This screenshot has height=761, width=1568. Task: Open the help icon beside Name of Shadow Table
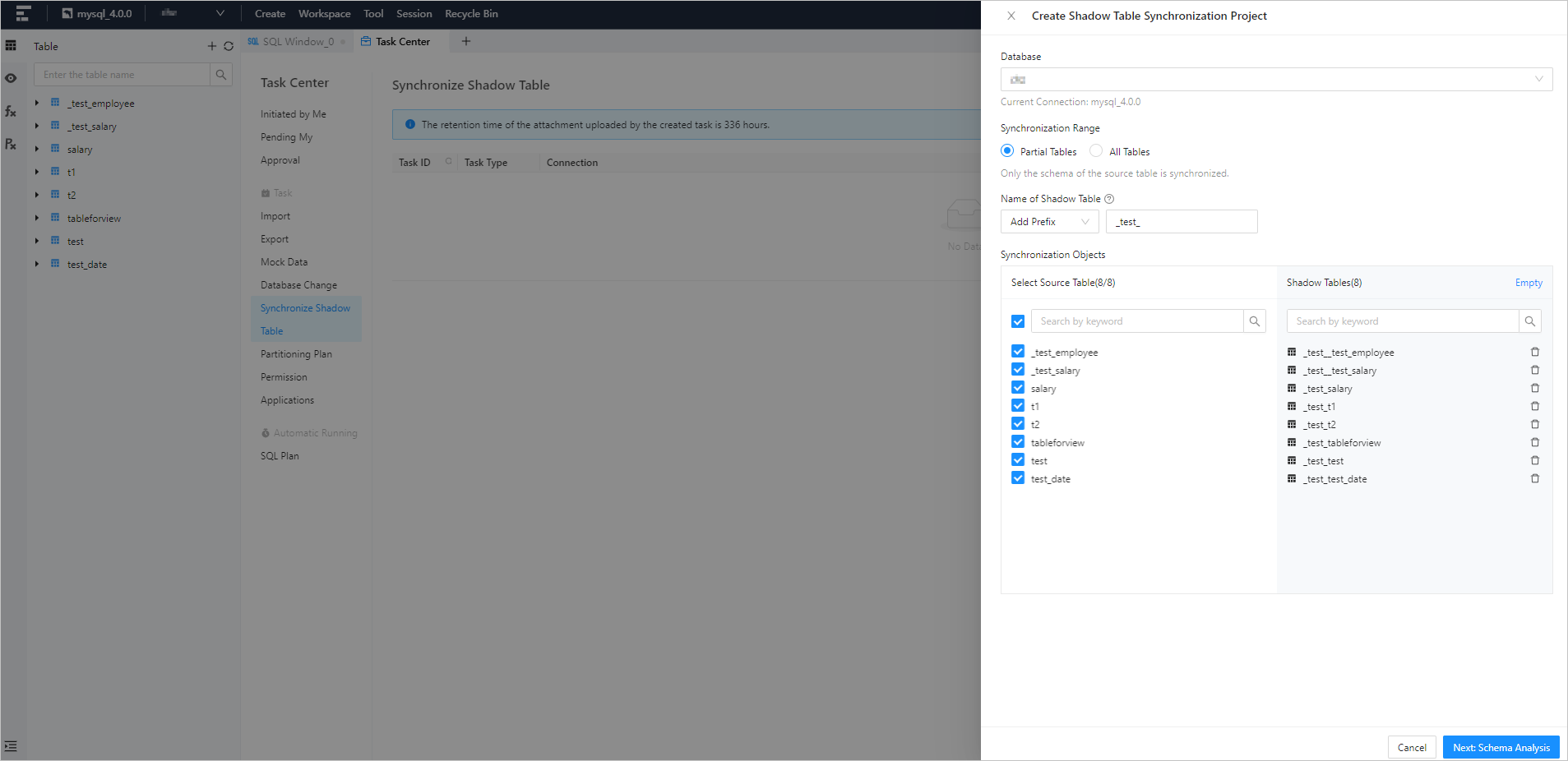pos(1109,199)
